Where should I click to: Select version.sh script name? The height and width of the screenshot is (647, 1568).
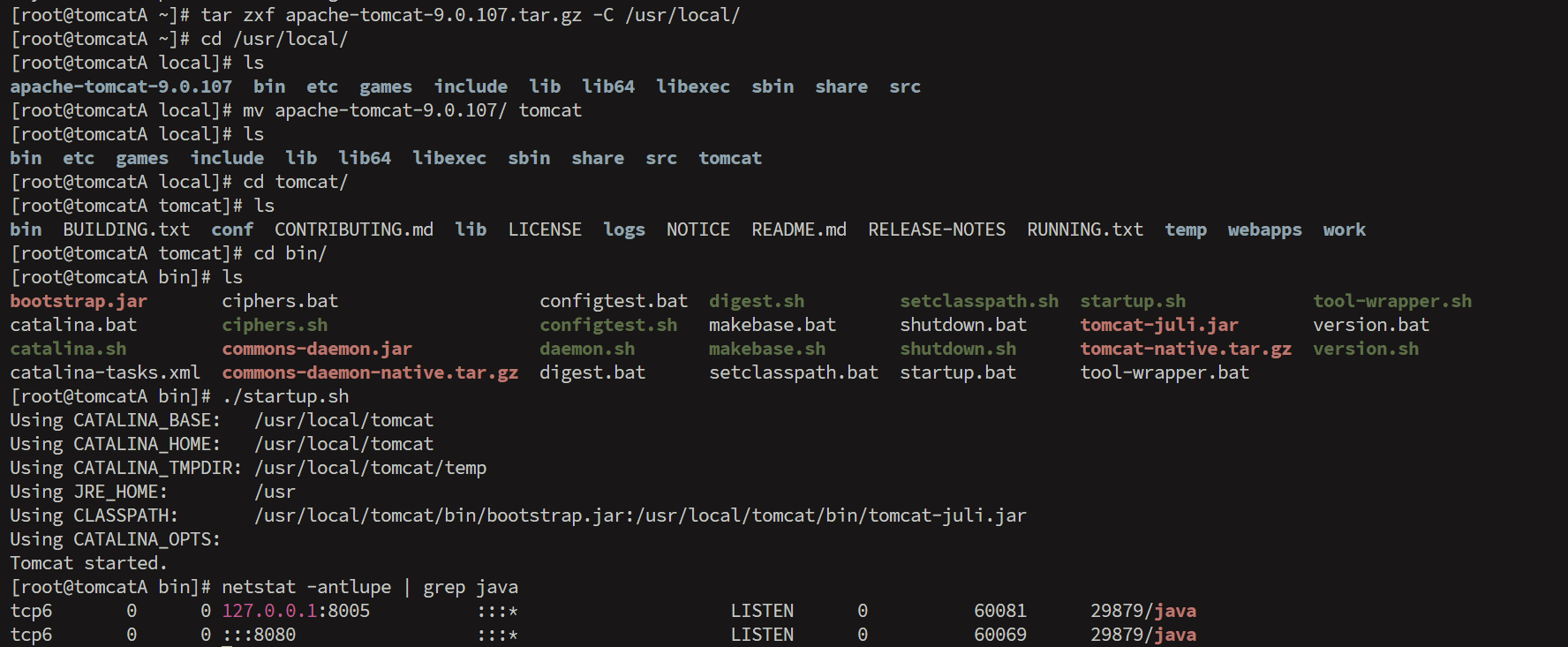click(1366, 349)
